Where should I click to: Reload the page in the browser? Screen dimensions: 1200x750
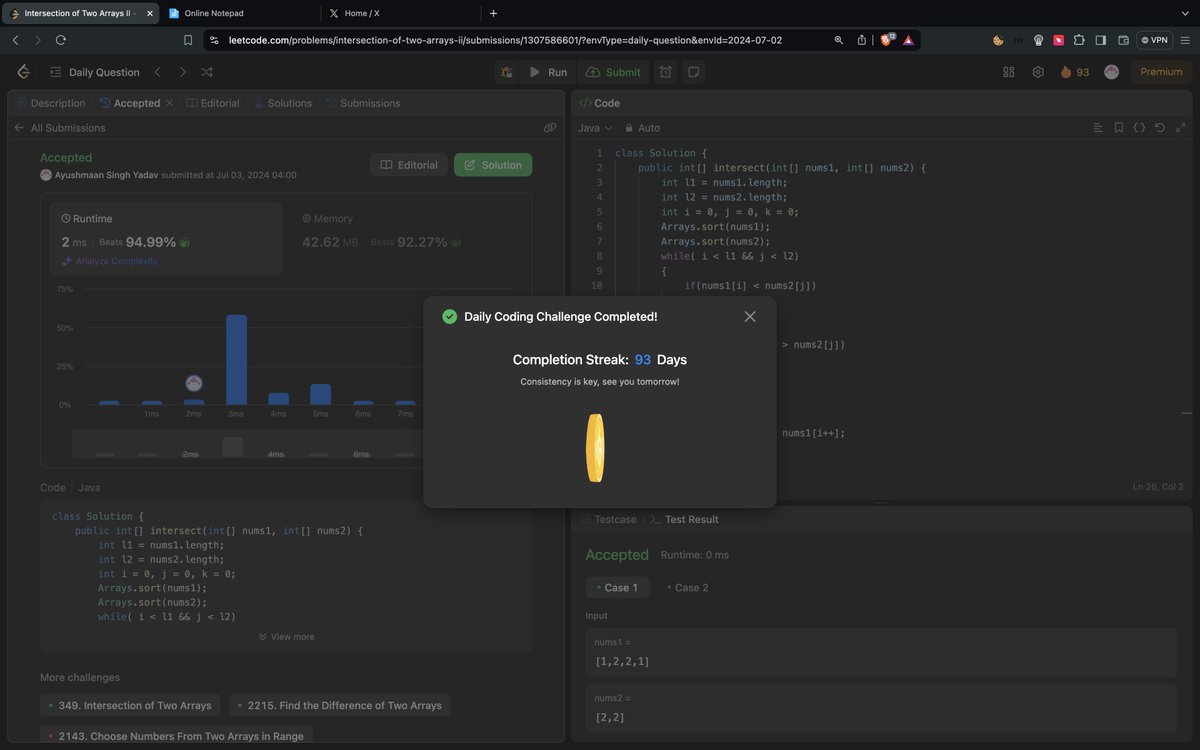[61, 40]
